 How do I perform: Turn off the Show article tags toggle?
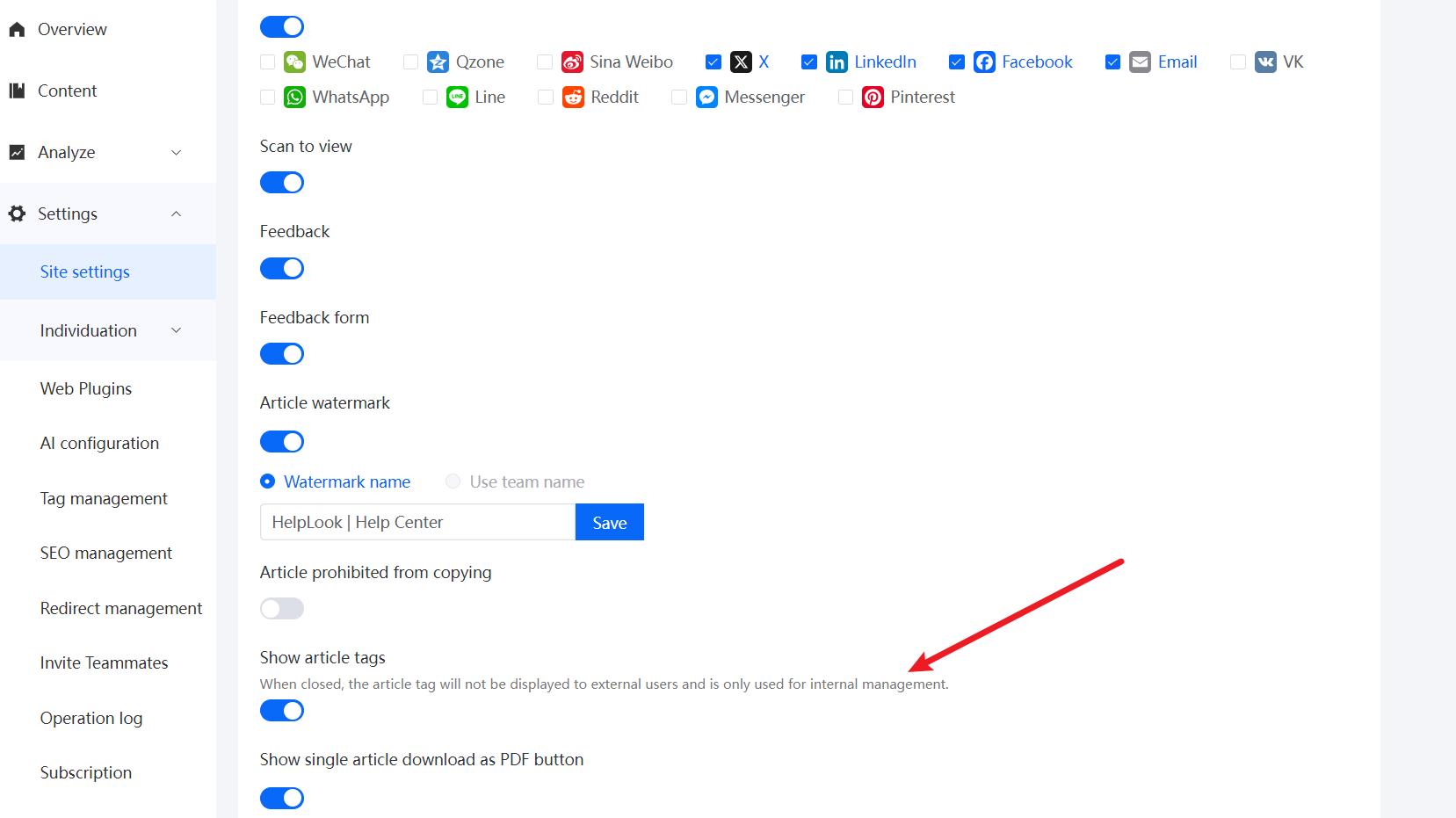pos(281,710)
